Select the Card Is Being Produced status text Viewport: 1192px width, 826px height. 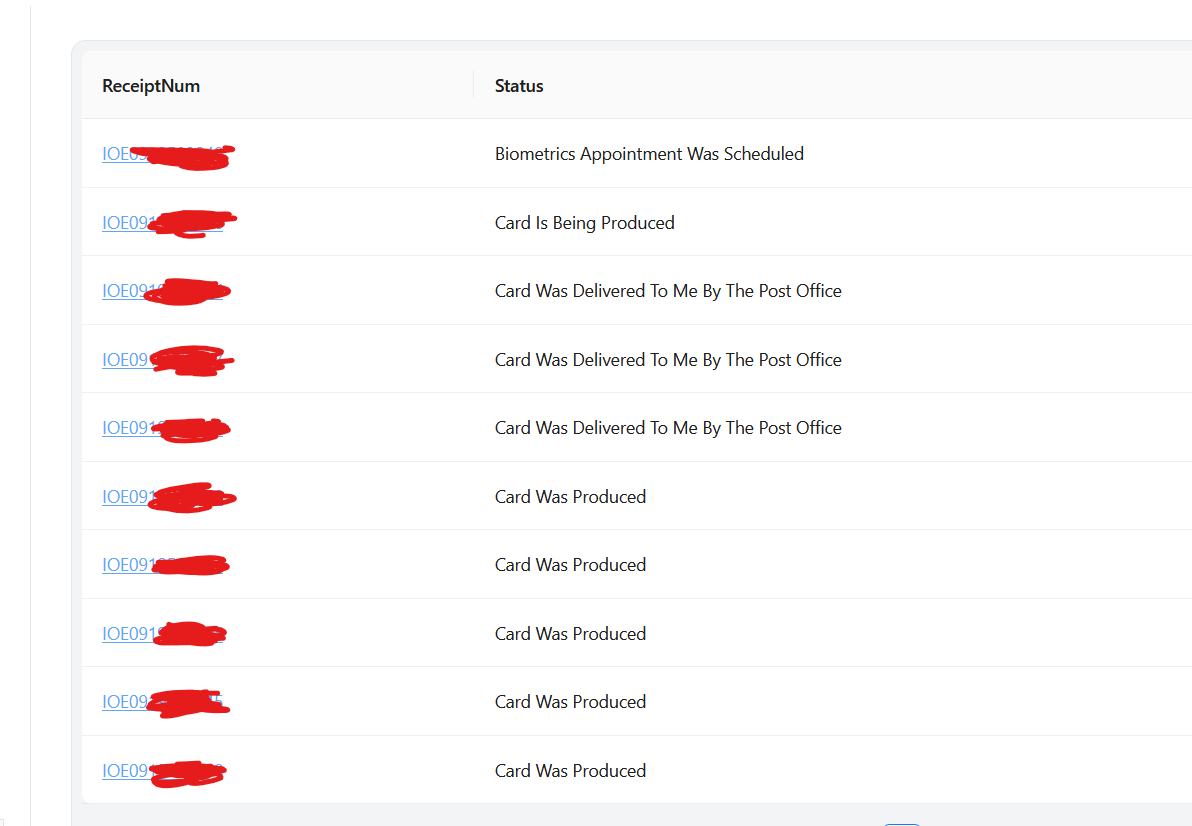585,223
